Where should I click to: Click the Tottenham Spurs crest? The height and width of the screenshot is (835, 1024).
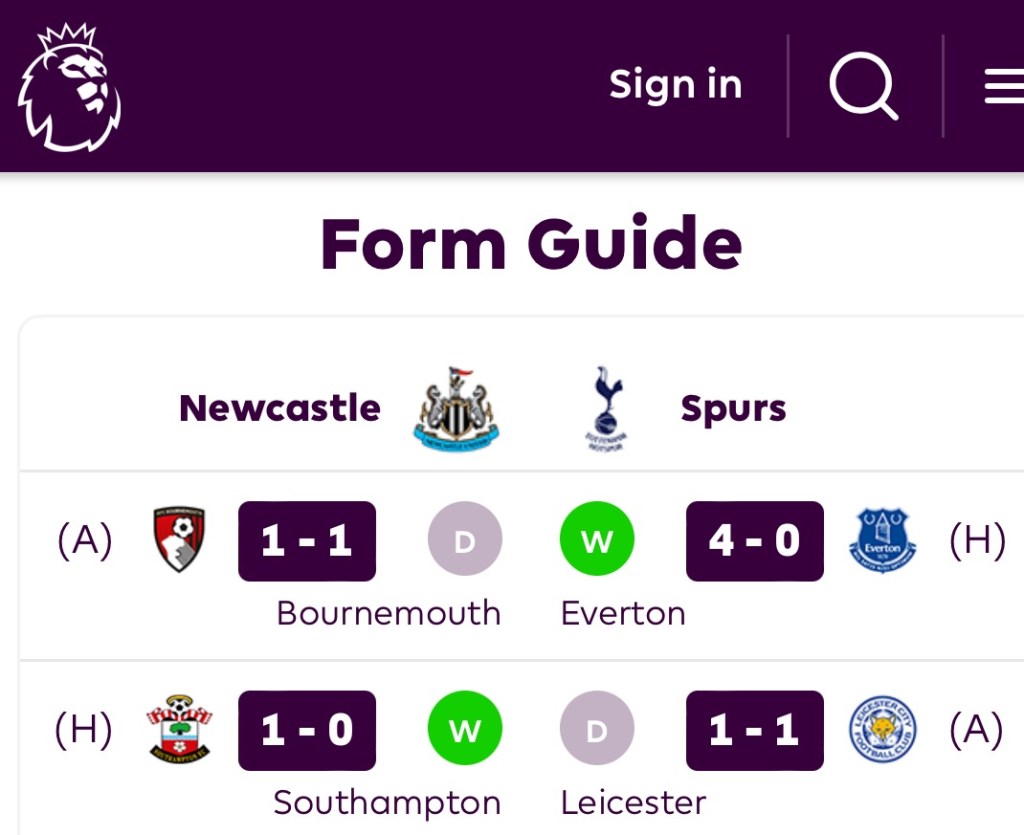tap(606, 408)
